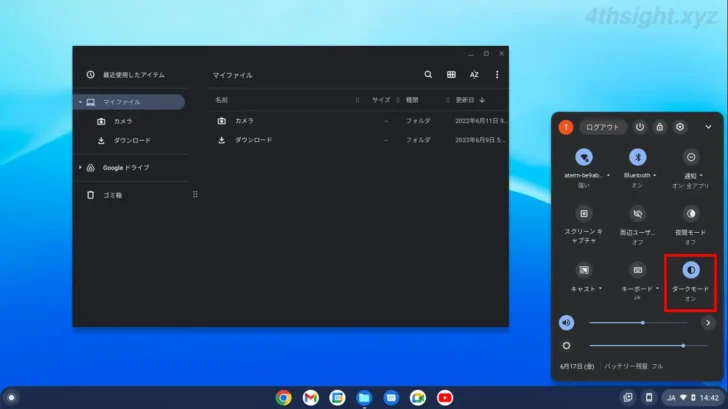Image resolution: width=728 pixels, height=409 pixels.
Task: Toggle 通知 notifications do-not-disturb
Action: click(691, 157)
